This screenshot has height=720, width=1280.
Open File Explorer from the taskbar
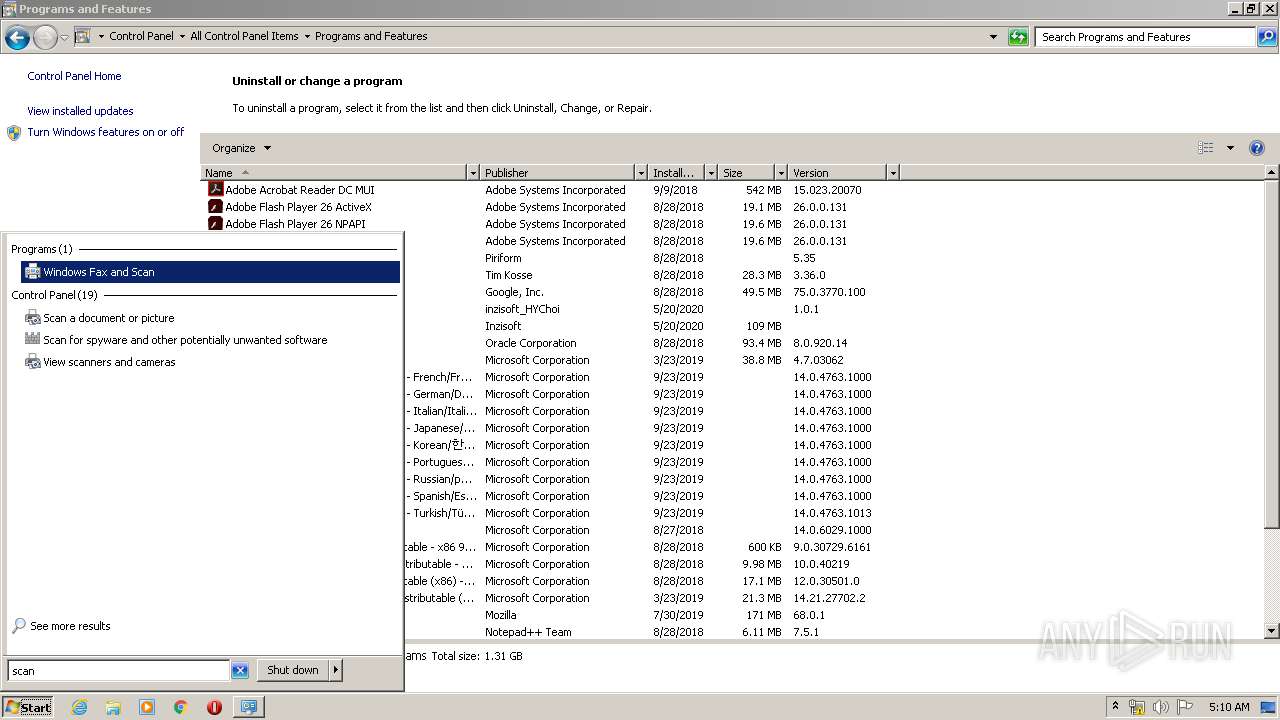click(113, 707)
